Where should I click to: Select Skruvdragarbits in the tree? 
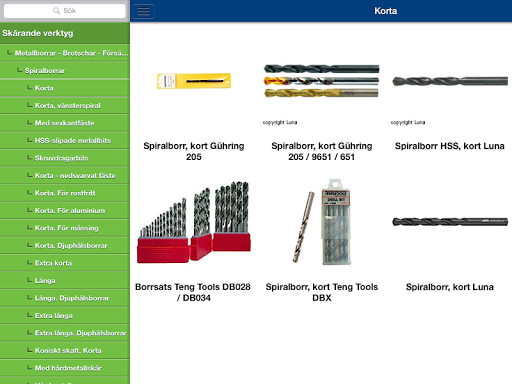pos(65,158)
